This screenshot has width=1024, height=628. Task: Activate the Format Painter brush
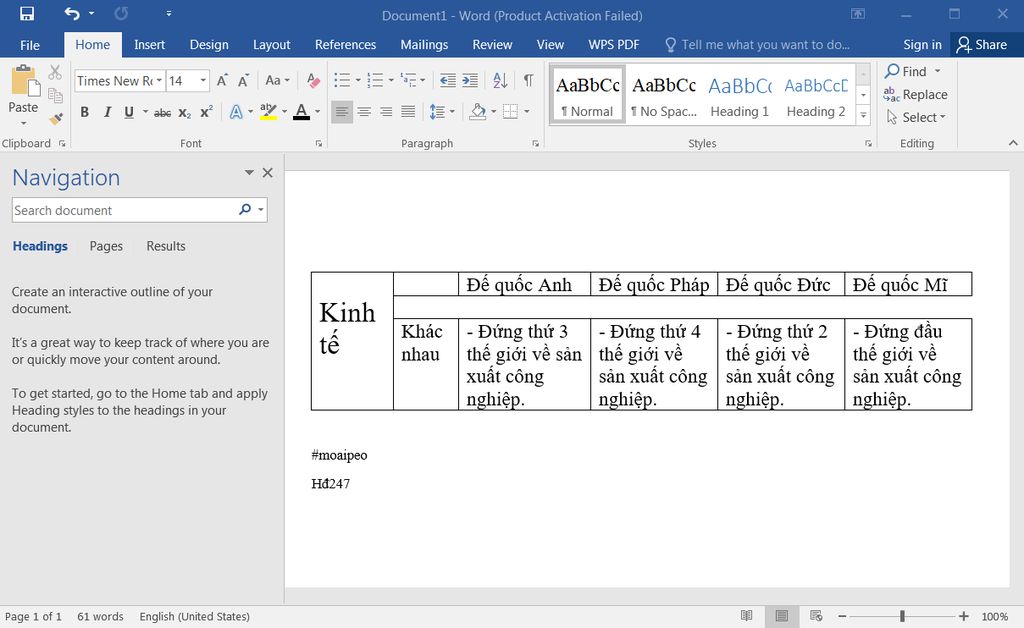[x=55, y=118]
